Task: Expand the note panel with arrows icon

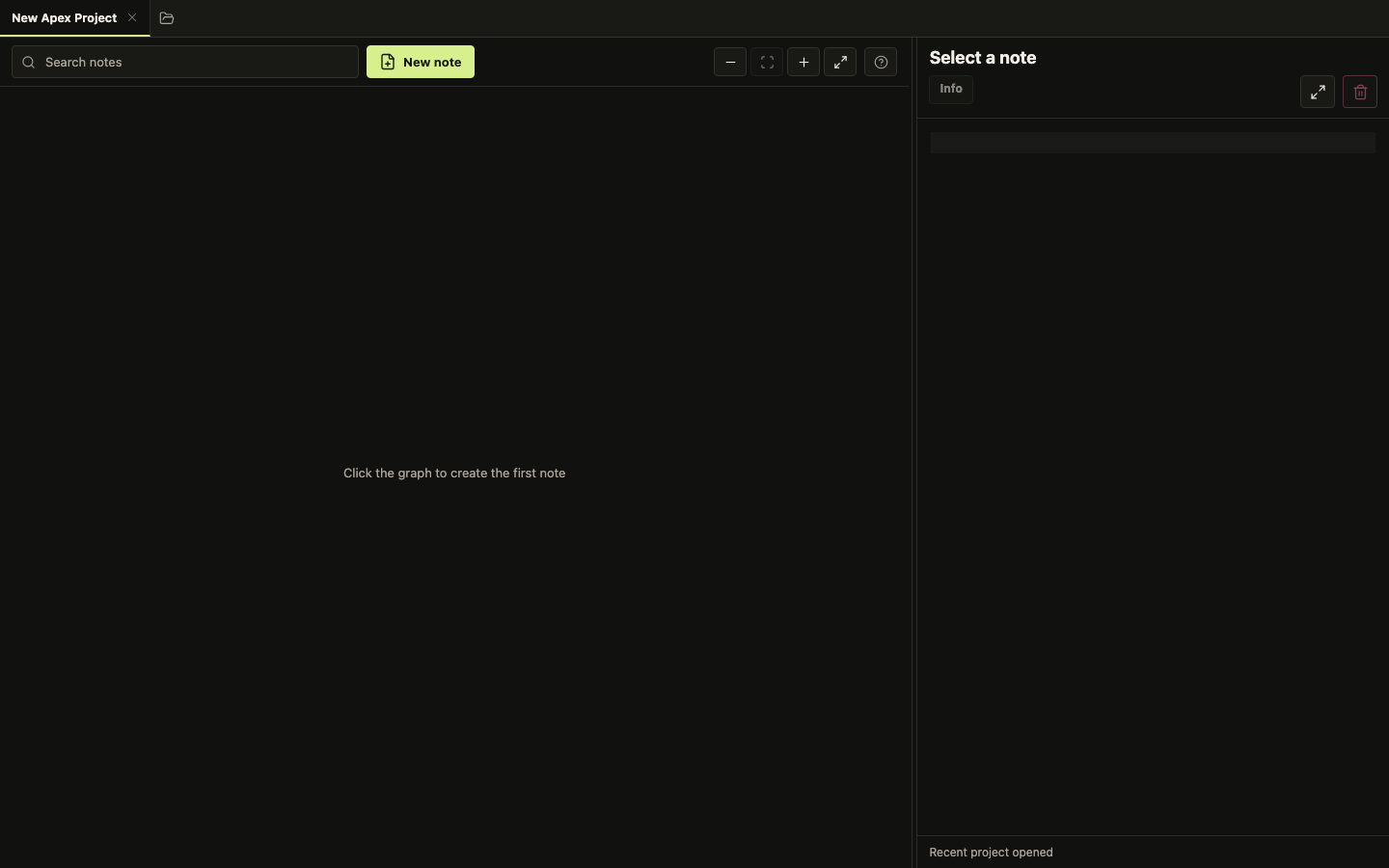Action: click(1318, 92)
